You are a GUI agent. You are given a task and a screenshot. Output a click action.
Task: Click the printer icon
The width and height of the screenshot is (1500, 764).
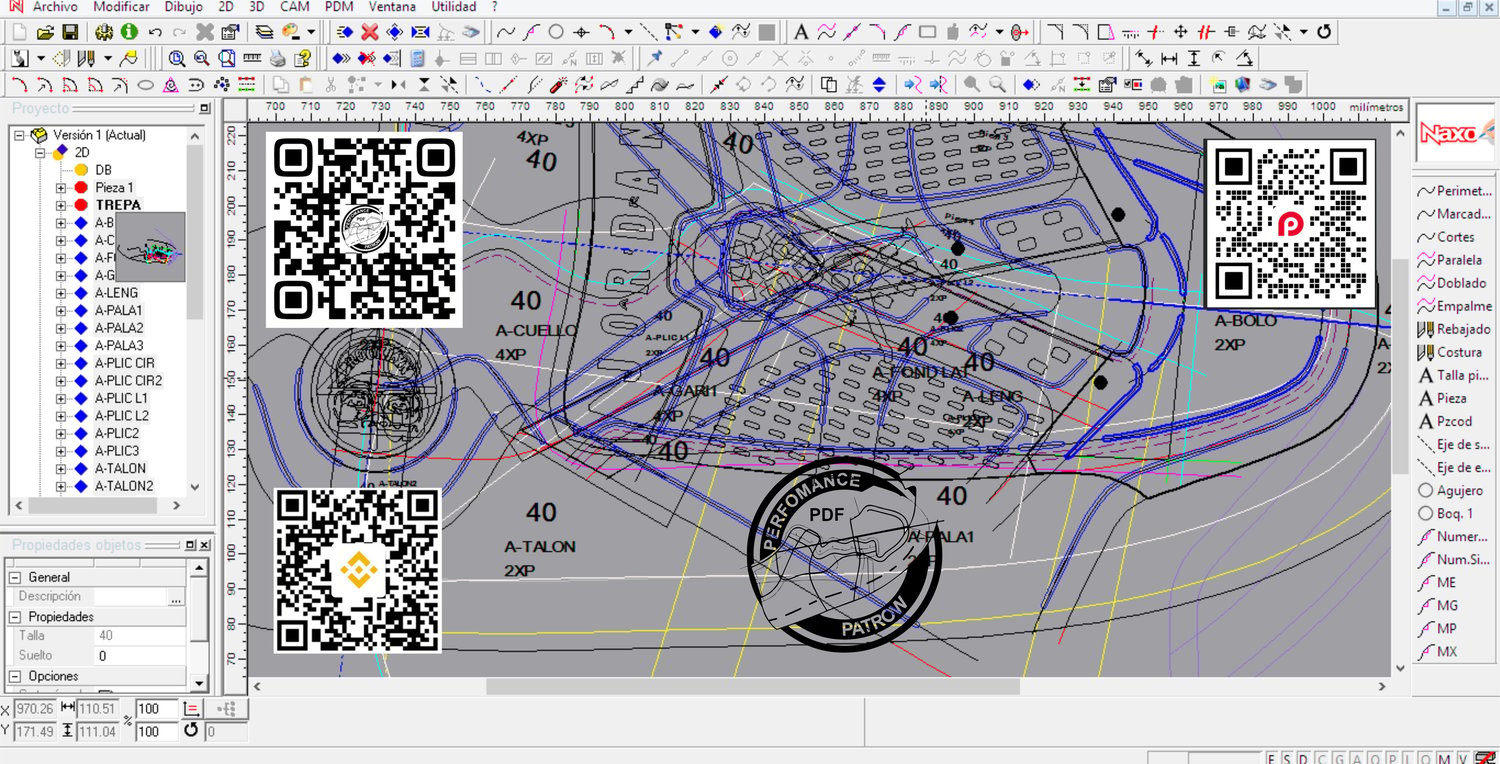click(278, 58)
